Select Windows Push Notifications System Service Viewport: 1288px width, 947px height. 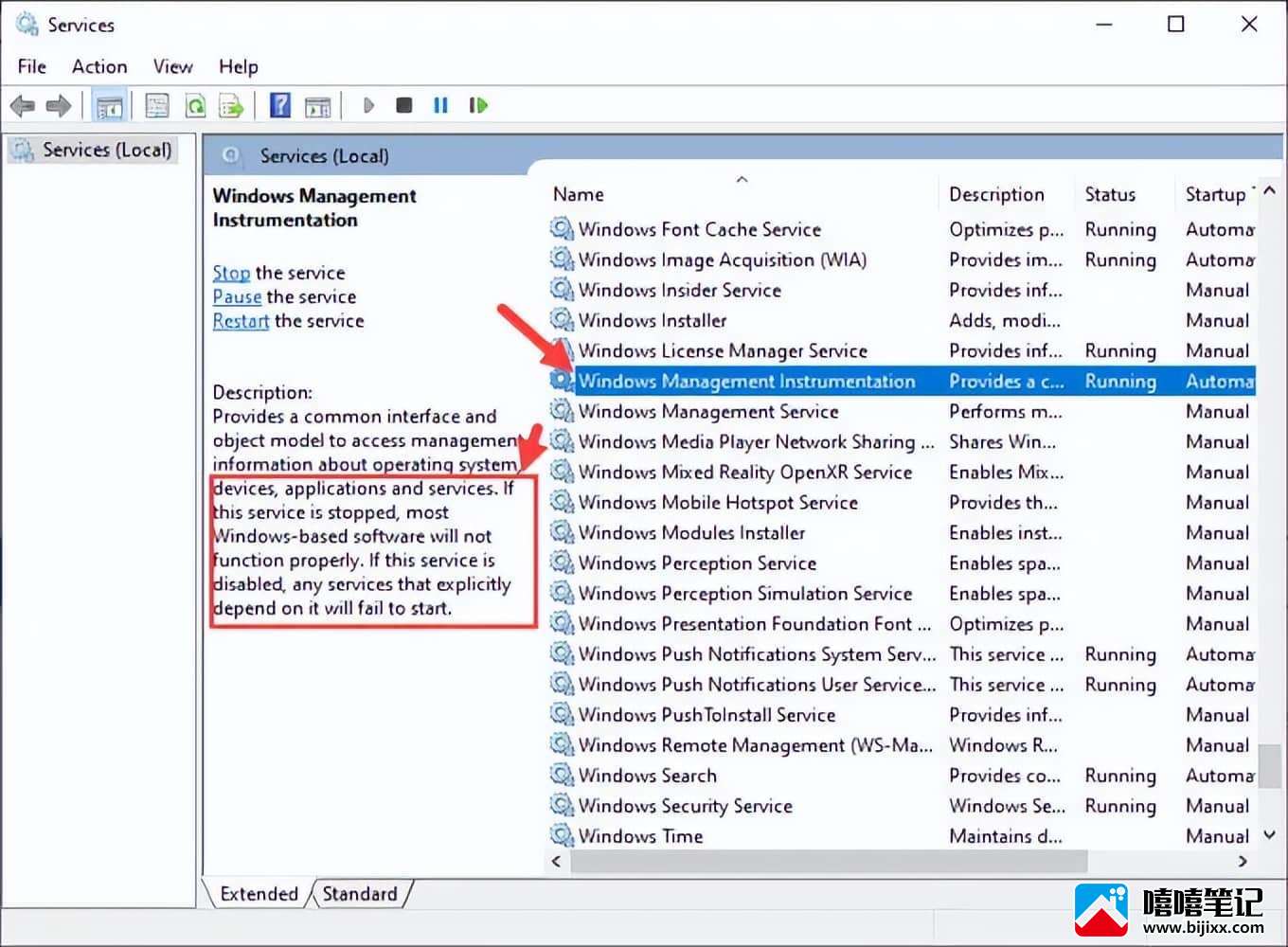click(x=902, y=653)
